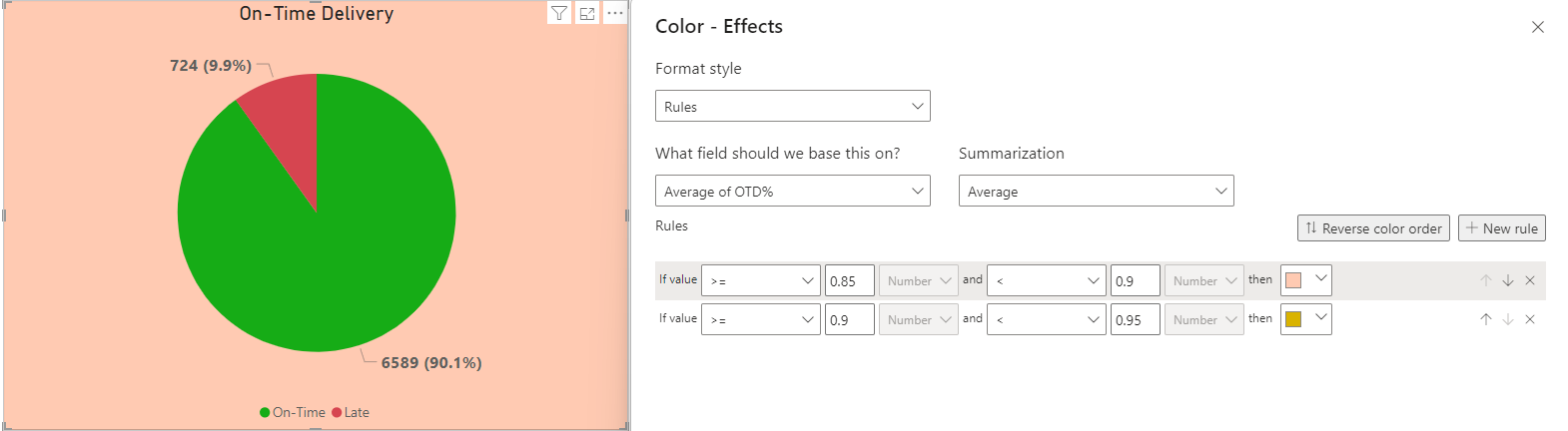This screenshot has width=1568, height=431.
Task: Open the < operator dropdown in first rule
Action: (1047, 280)
